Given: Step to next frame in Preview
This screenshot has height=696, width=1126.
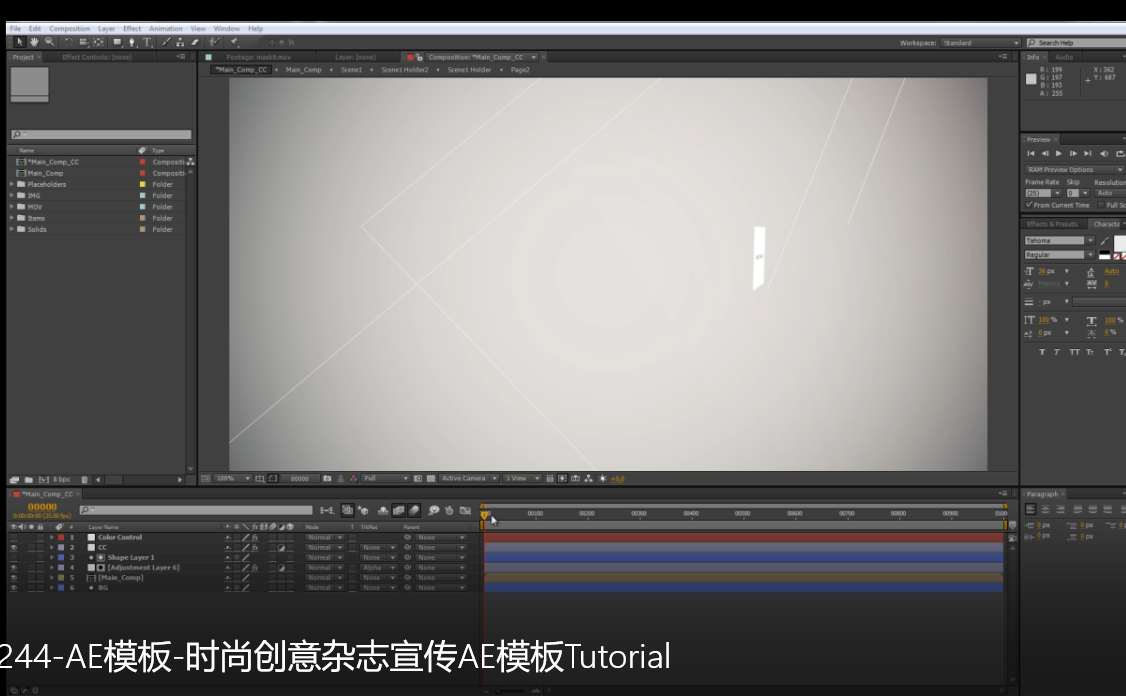Looking at the screenshot, I should coord(1073,154).
